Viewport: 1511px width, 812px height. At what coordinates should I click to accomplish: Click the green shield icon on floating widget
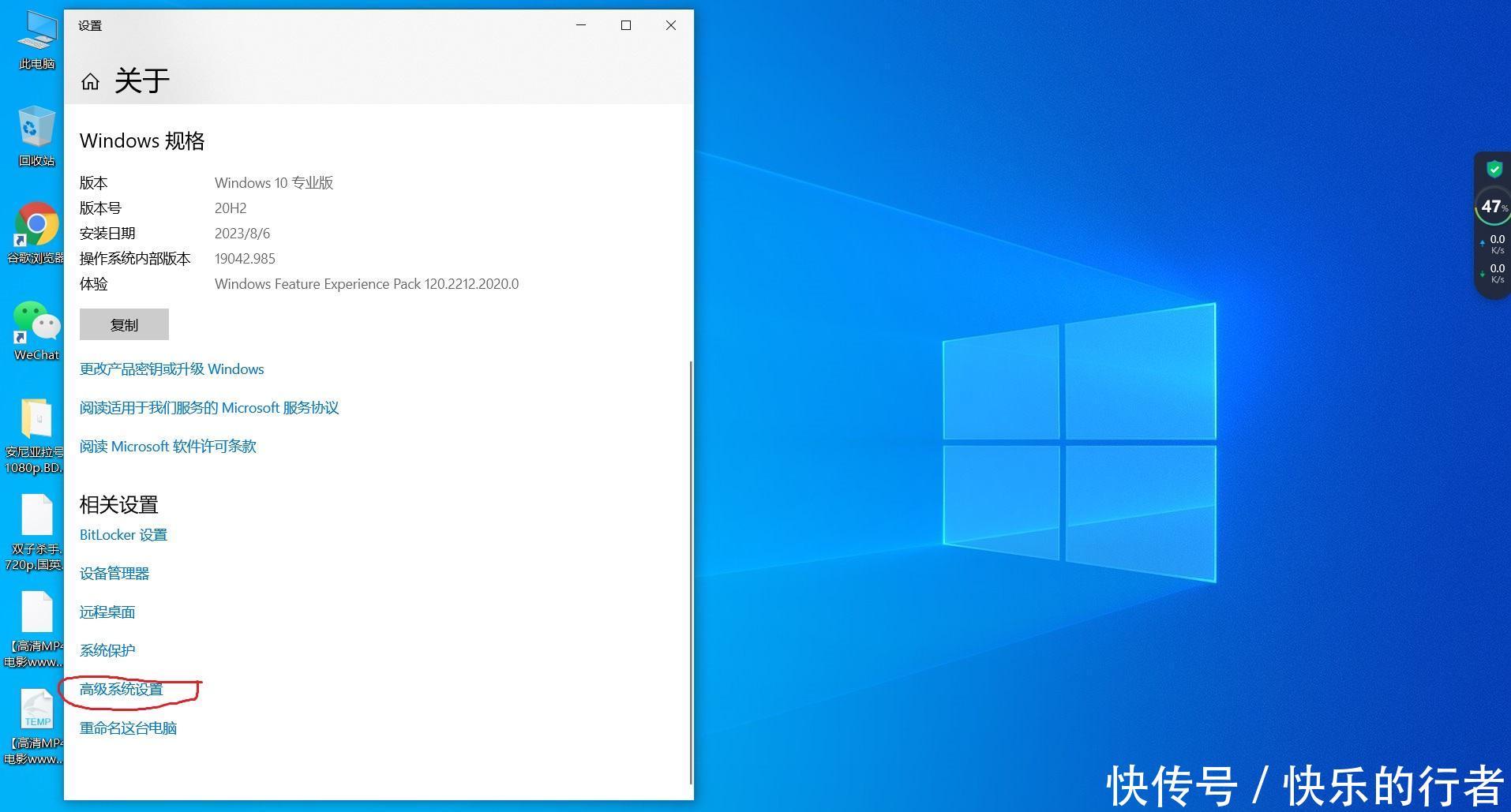1494,169
